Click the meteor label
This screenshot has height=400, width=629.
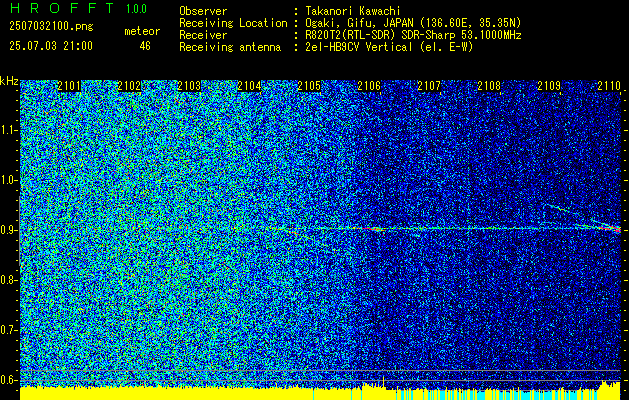pyautogui.click(x=142, y=31)
